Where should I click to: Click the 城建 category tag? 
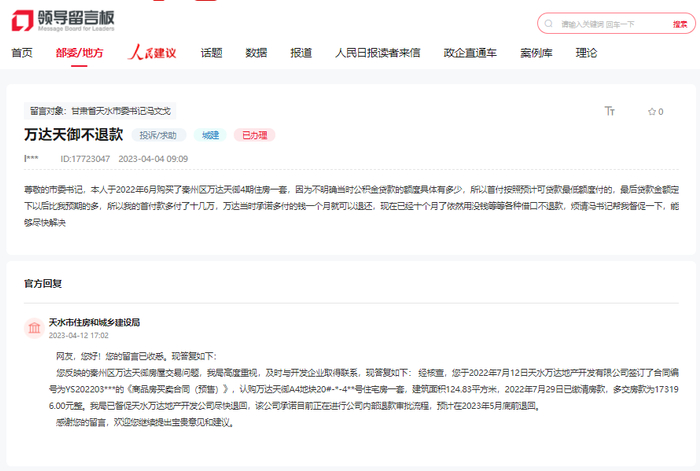coord(210,134)
